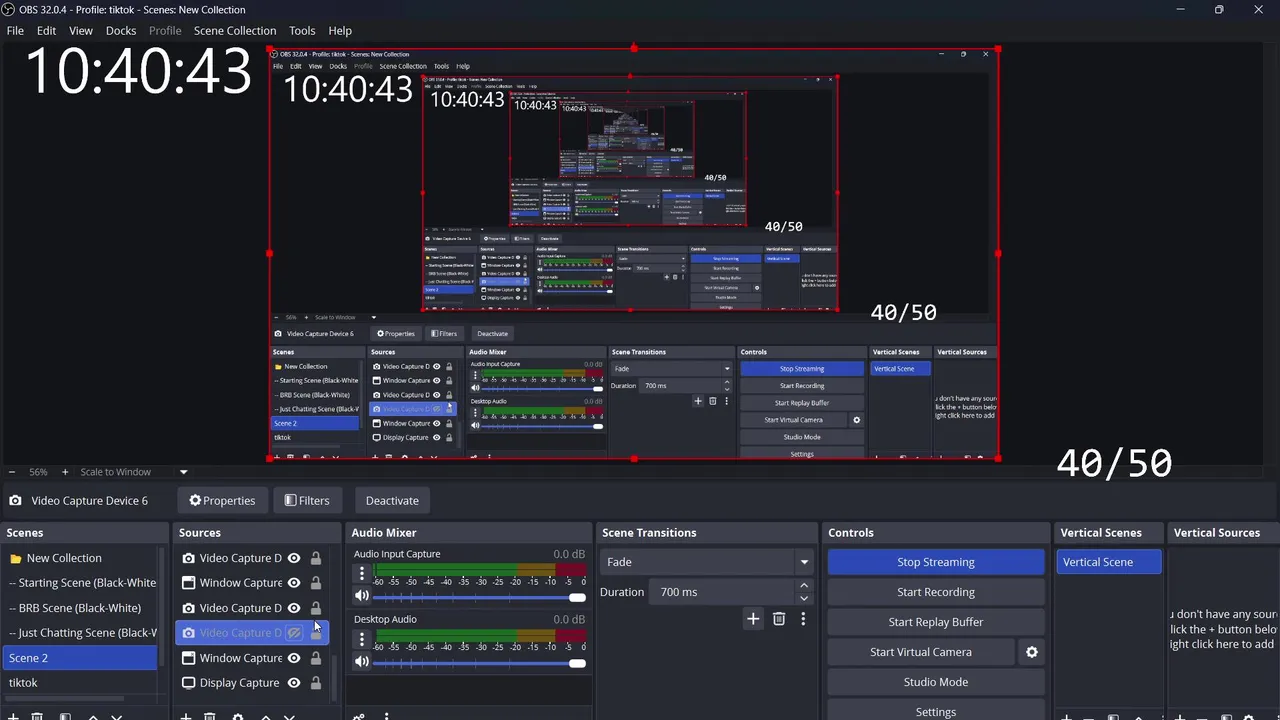Open the Scale to Window dropdown
Image resolution: width=1280 pixels, height=720 pixels.
coord(183,472)
